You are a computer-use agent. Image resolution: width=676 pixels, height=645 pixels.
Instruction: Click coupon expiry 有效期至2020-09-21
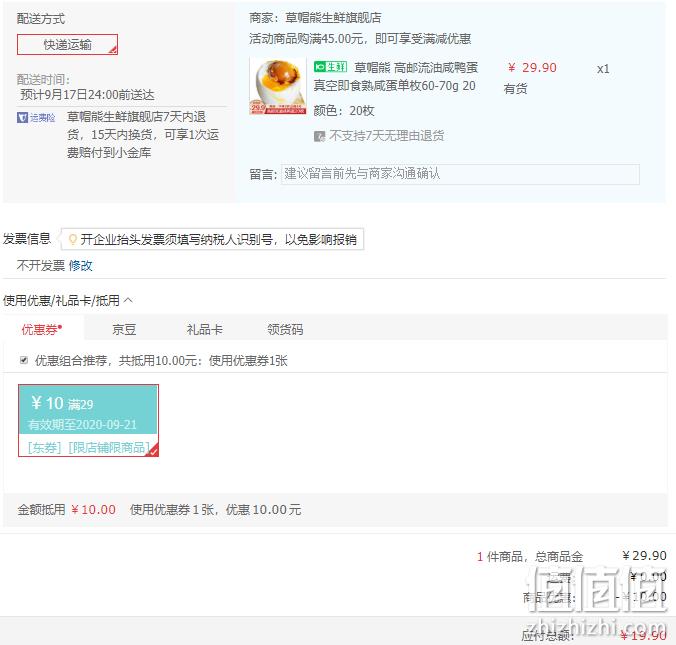[82, 425]
